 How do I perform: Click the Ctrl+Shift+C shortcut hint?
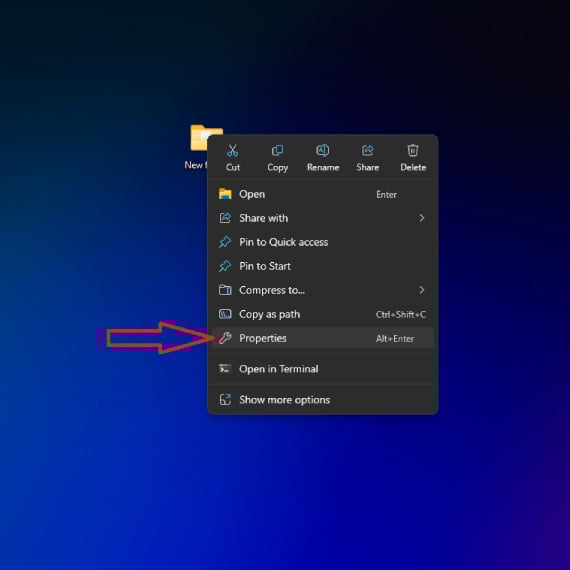[401, 314]
